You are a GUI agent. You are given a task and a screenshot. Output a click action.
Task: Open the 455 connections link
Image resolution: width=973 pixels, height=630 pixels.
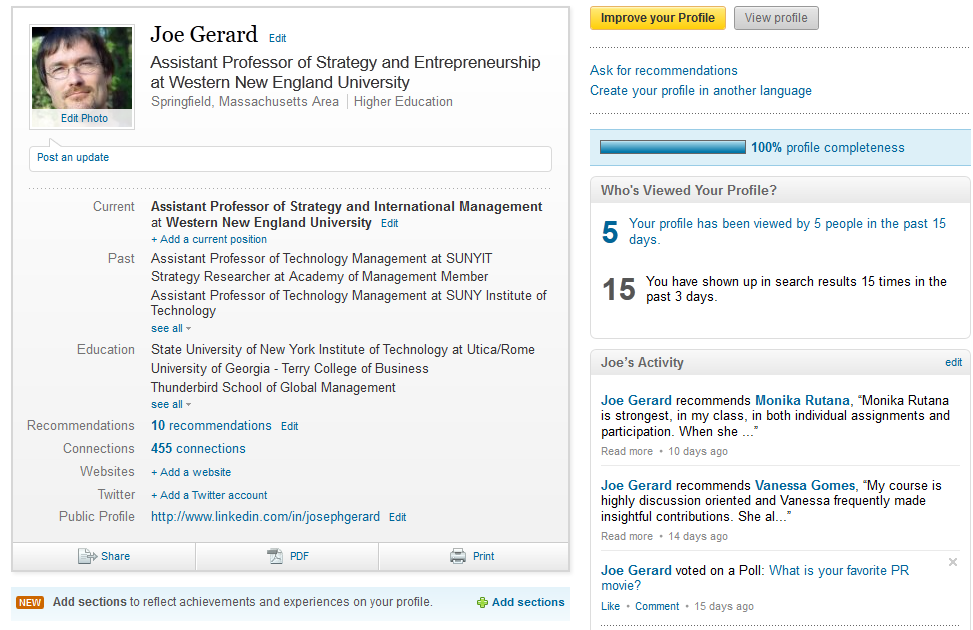coord(199,449)
